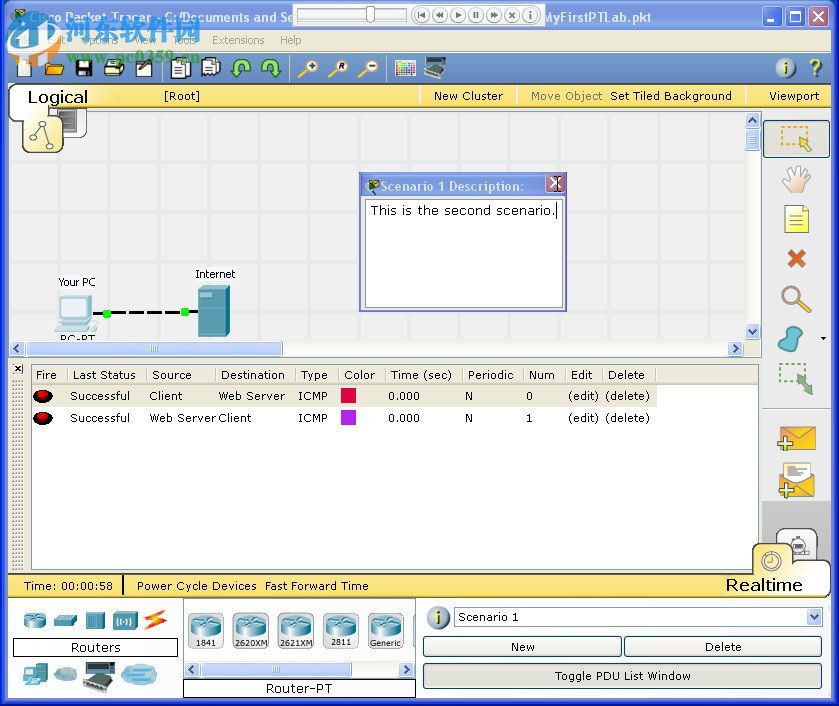Open the Help menu
The height and width of the screenshot is (706, 839).
coord(290,40)
